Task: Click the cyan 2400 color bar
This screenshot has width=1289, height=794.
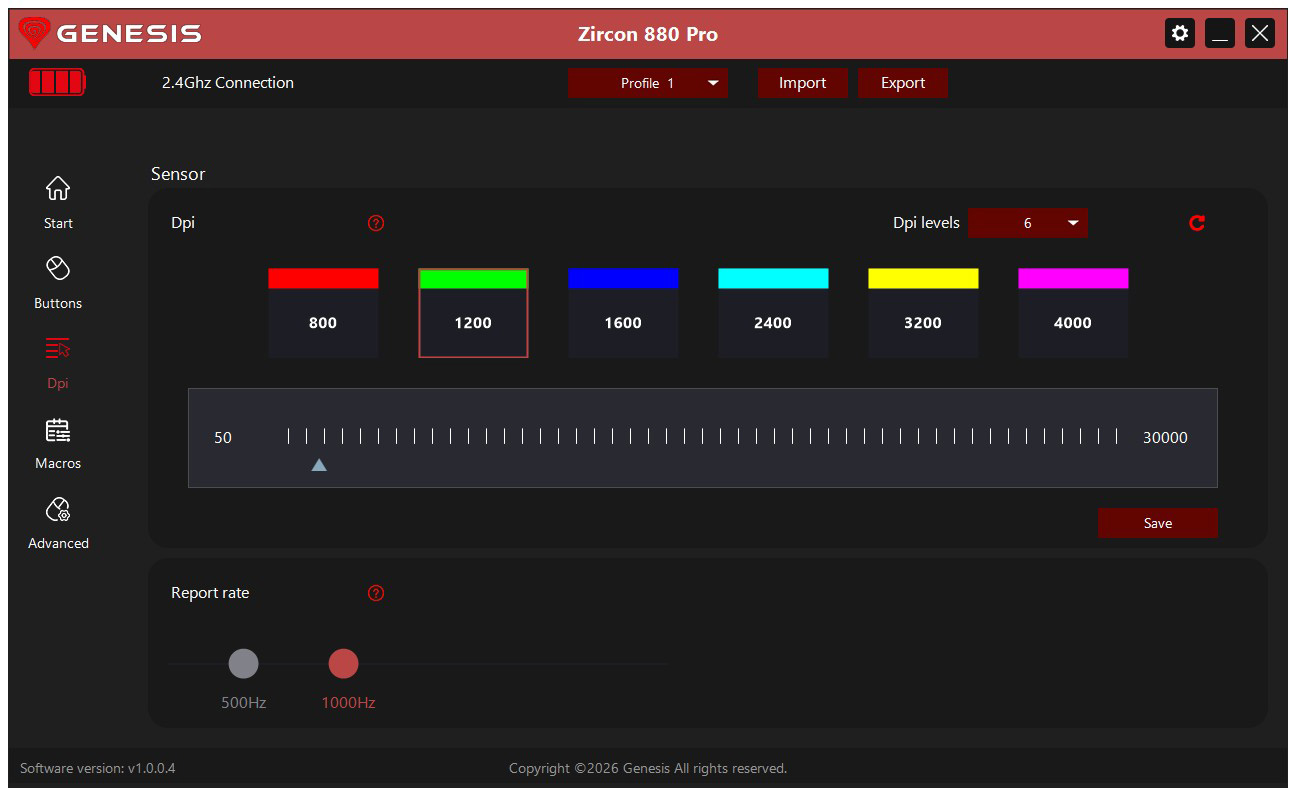Action: (x=773, y=278)
